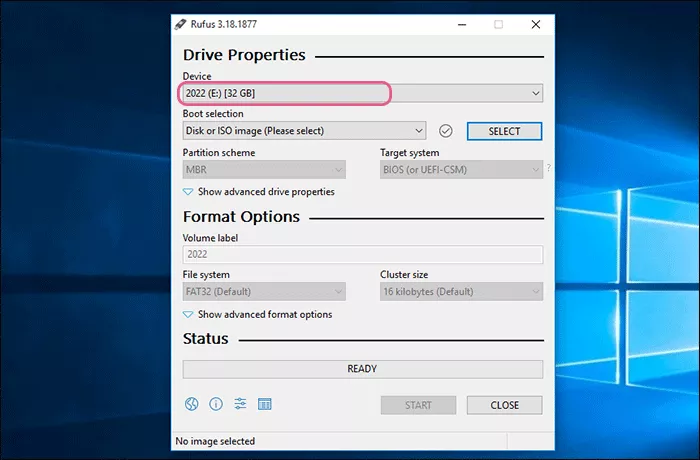The width and height of the screenshot is (700, 460).
Task: Click the 'Status' section heading
Action: (x=205, y=339)
